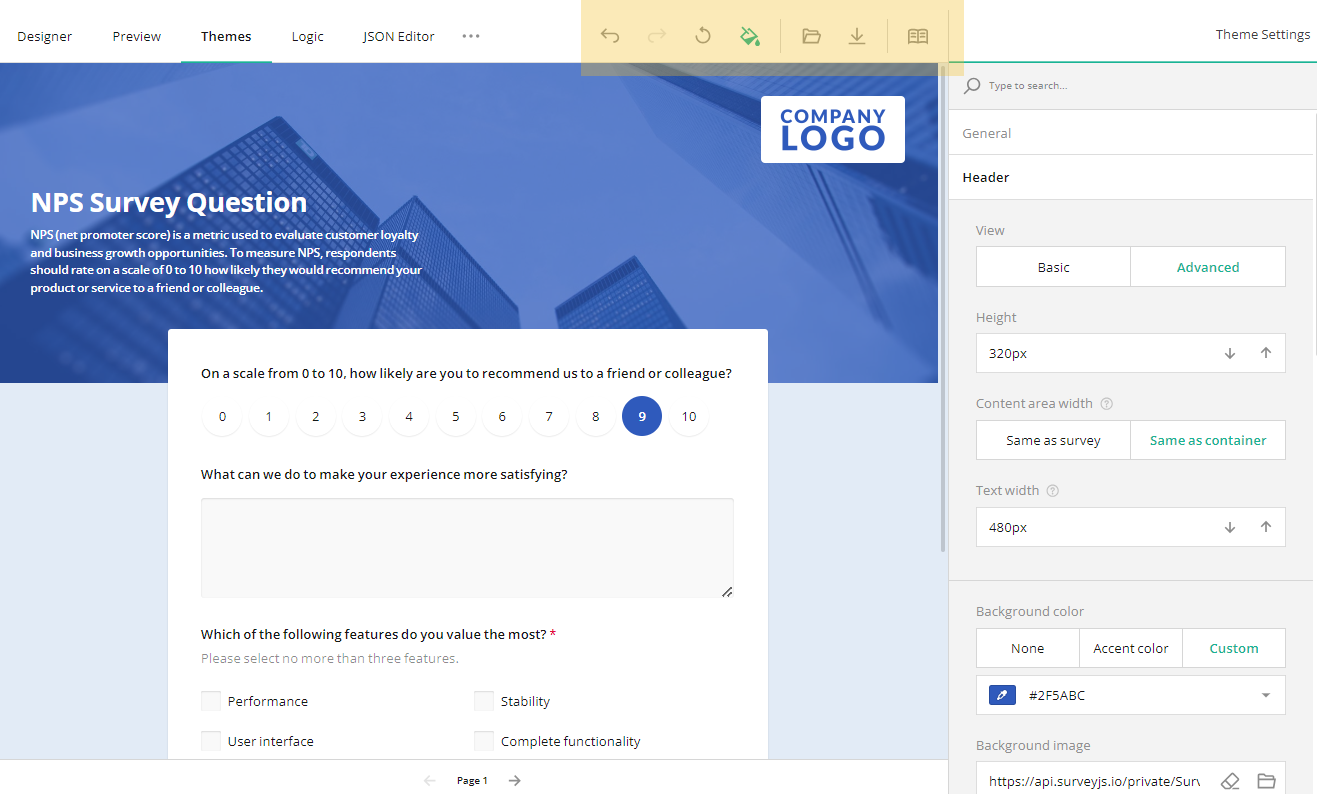Click the Export theme download icon

pyautogui.click(x=857, y=35)
